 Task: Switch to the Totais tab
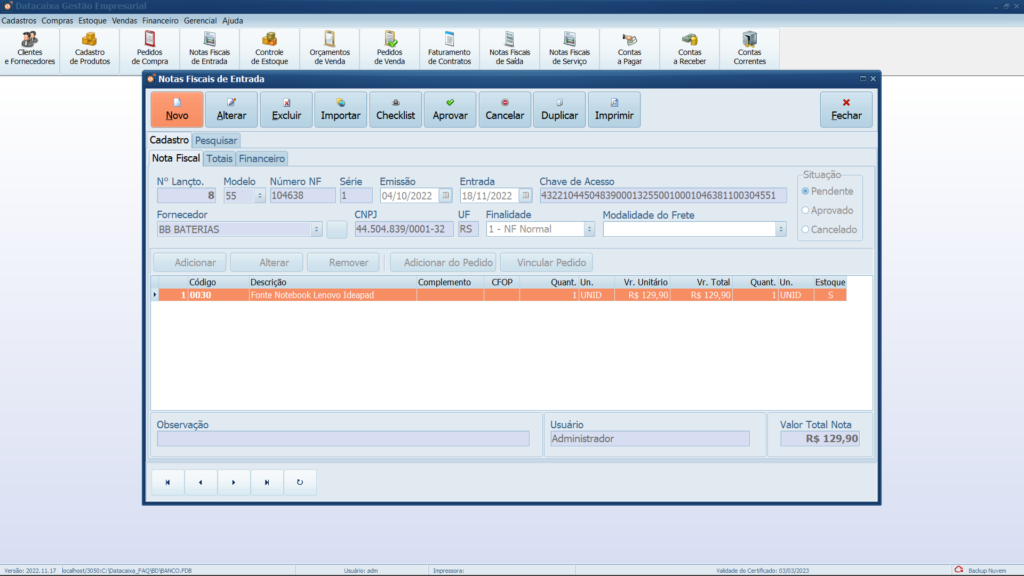click(x=219, y=158)
